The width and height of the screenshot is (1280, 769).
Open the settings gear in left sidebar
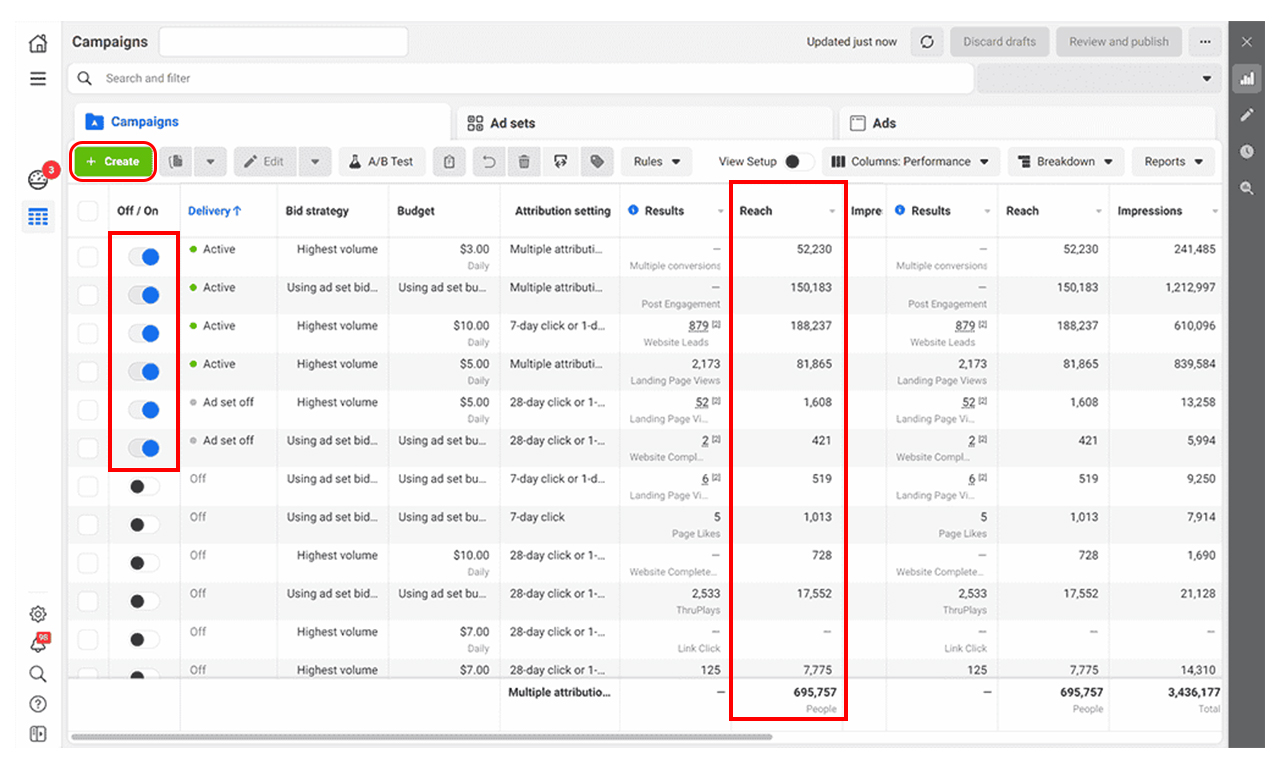38,614
